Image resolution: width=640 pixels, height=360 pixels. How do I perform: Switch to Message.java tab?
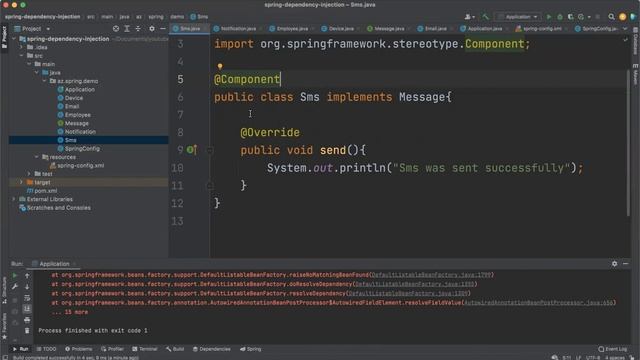(x=387, y=29)
